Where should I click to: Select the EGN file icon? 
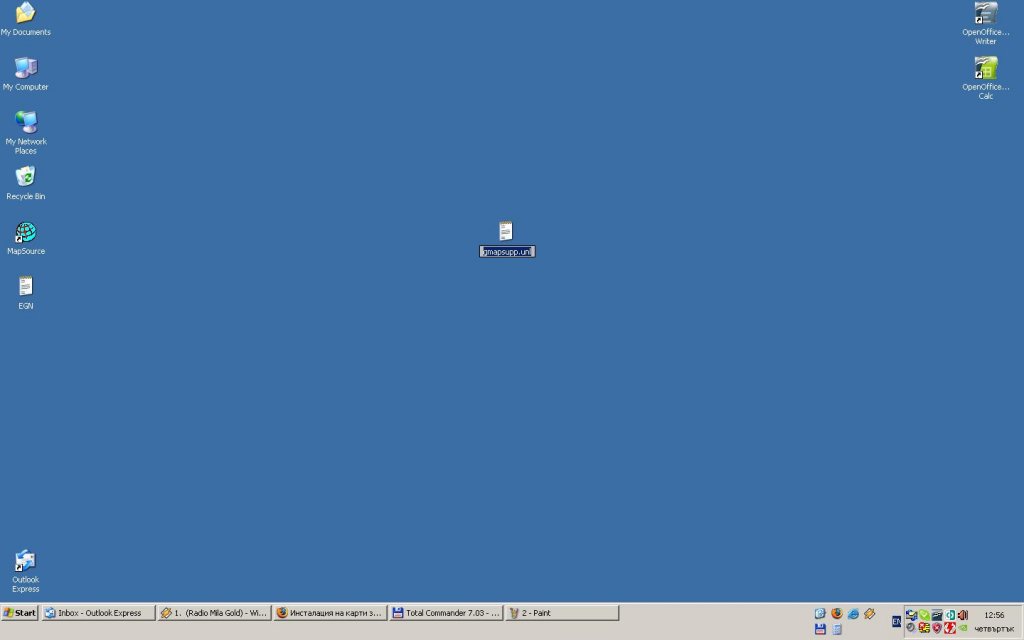[25, 293]
